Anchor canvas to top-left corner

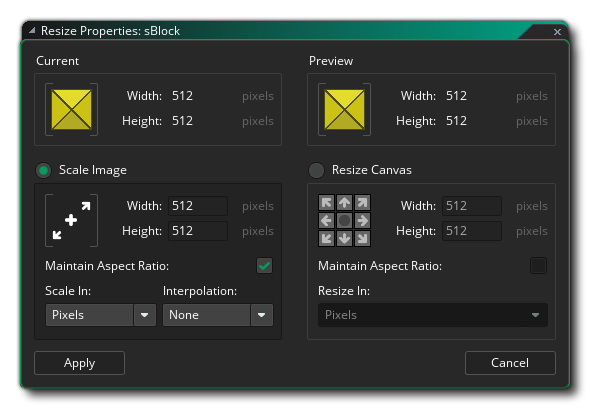point(326,203)
